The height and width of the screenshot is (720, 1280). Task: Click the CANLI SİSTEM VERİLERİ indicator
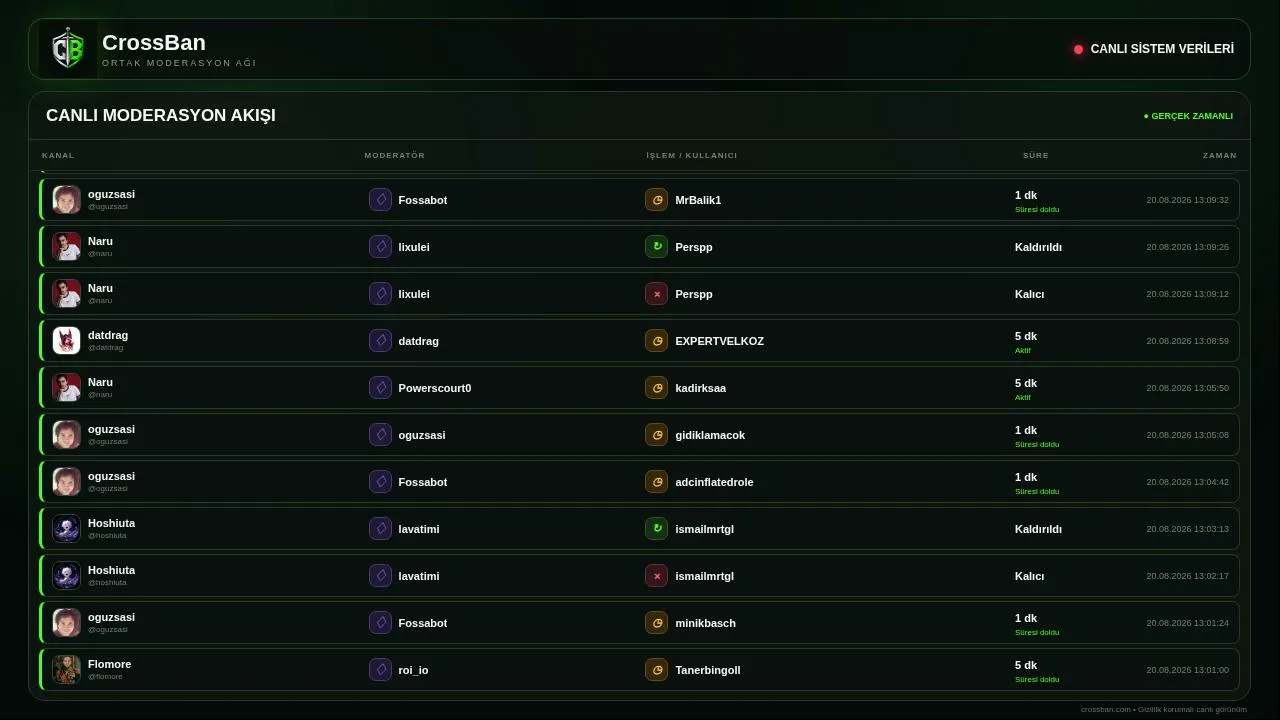click(1154, 49)
